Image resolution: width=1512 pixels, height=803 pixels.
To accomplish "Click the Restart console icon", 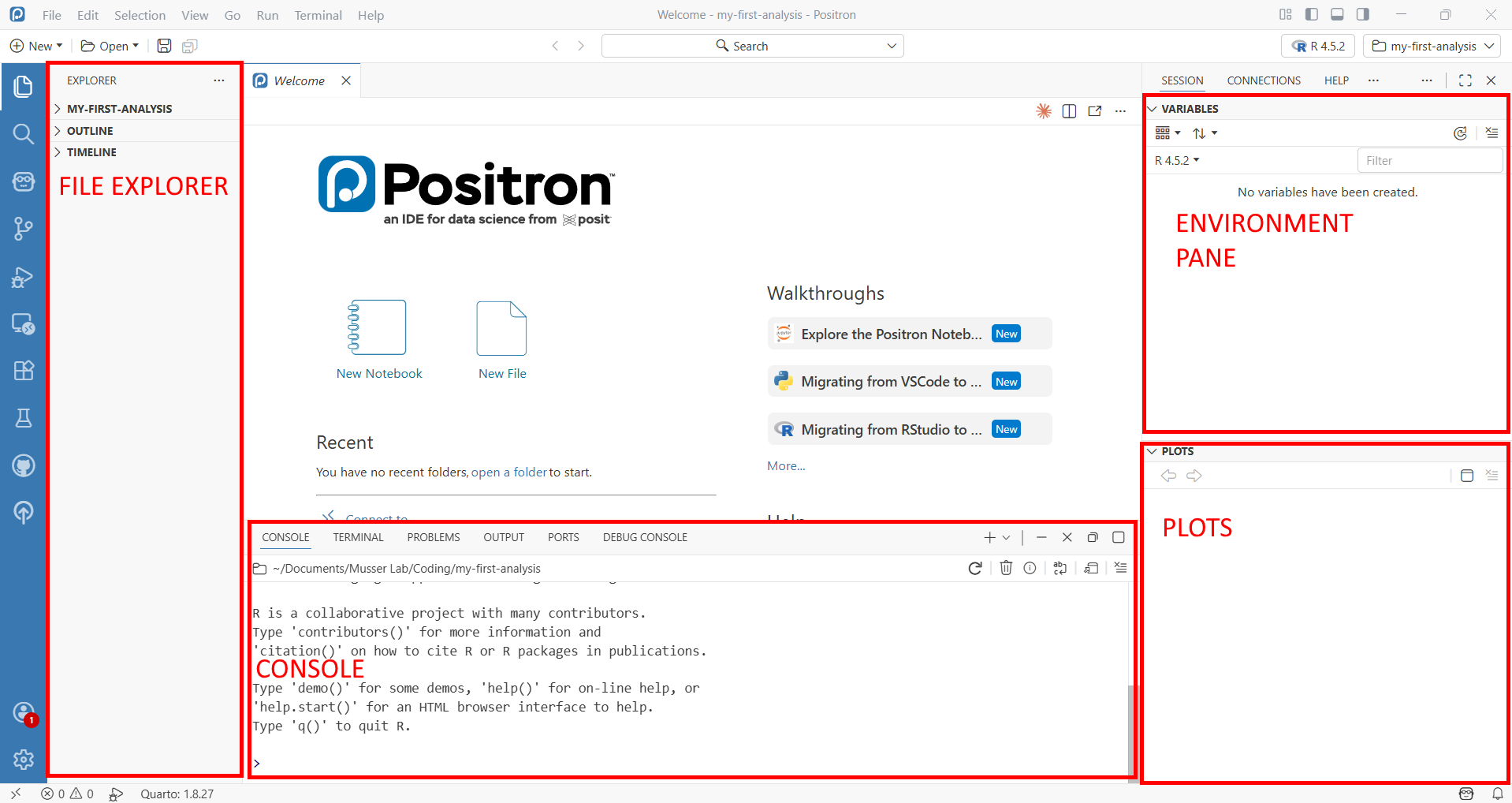I will pyautogui.click(x=975, y=568).
